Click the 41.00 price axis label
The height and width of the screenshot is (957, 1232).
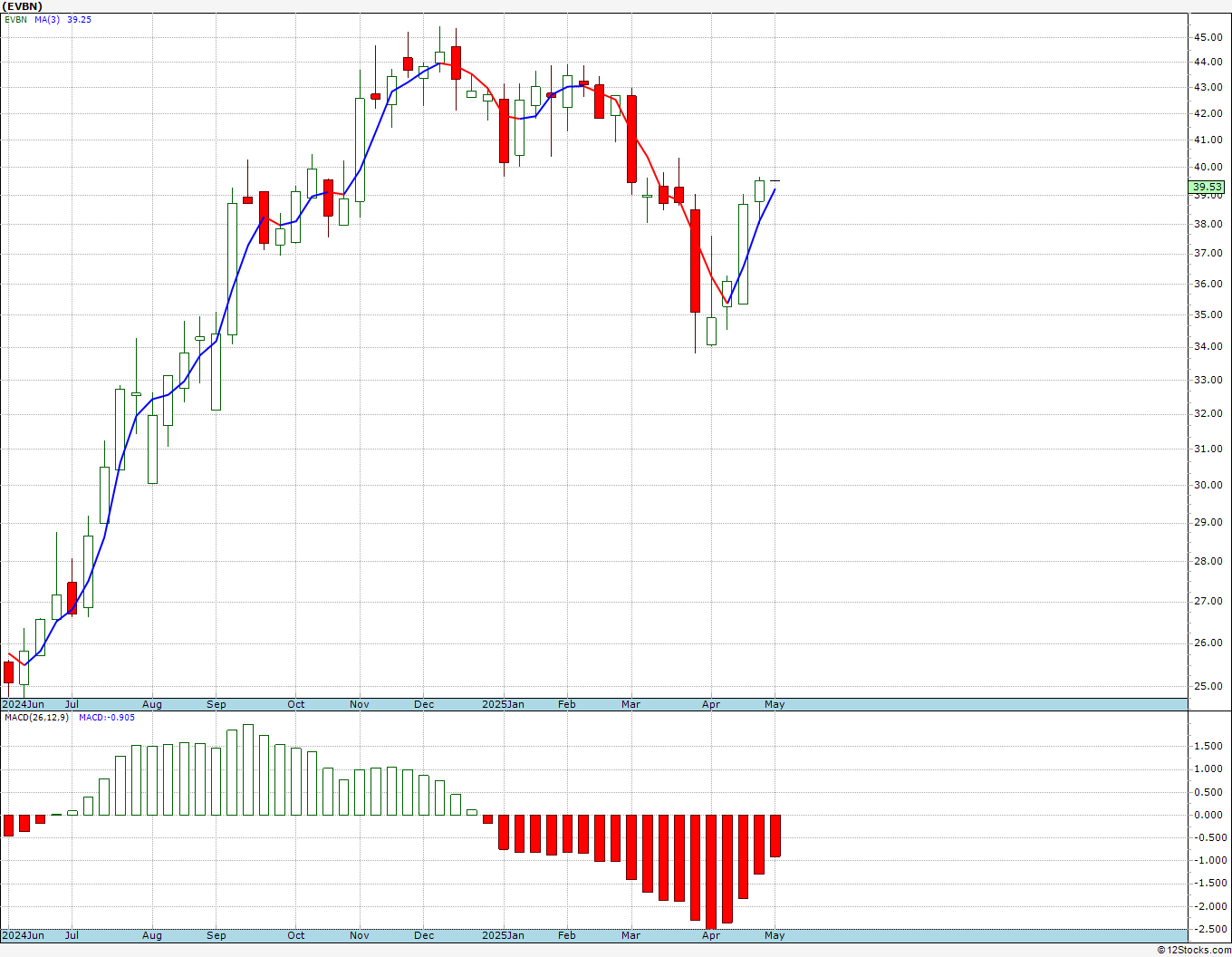pos(1208,140)
